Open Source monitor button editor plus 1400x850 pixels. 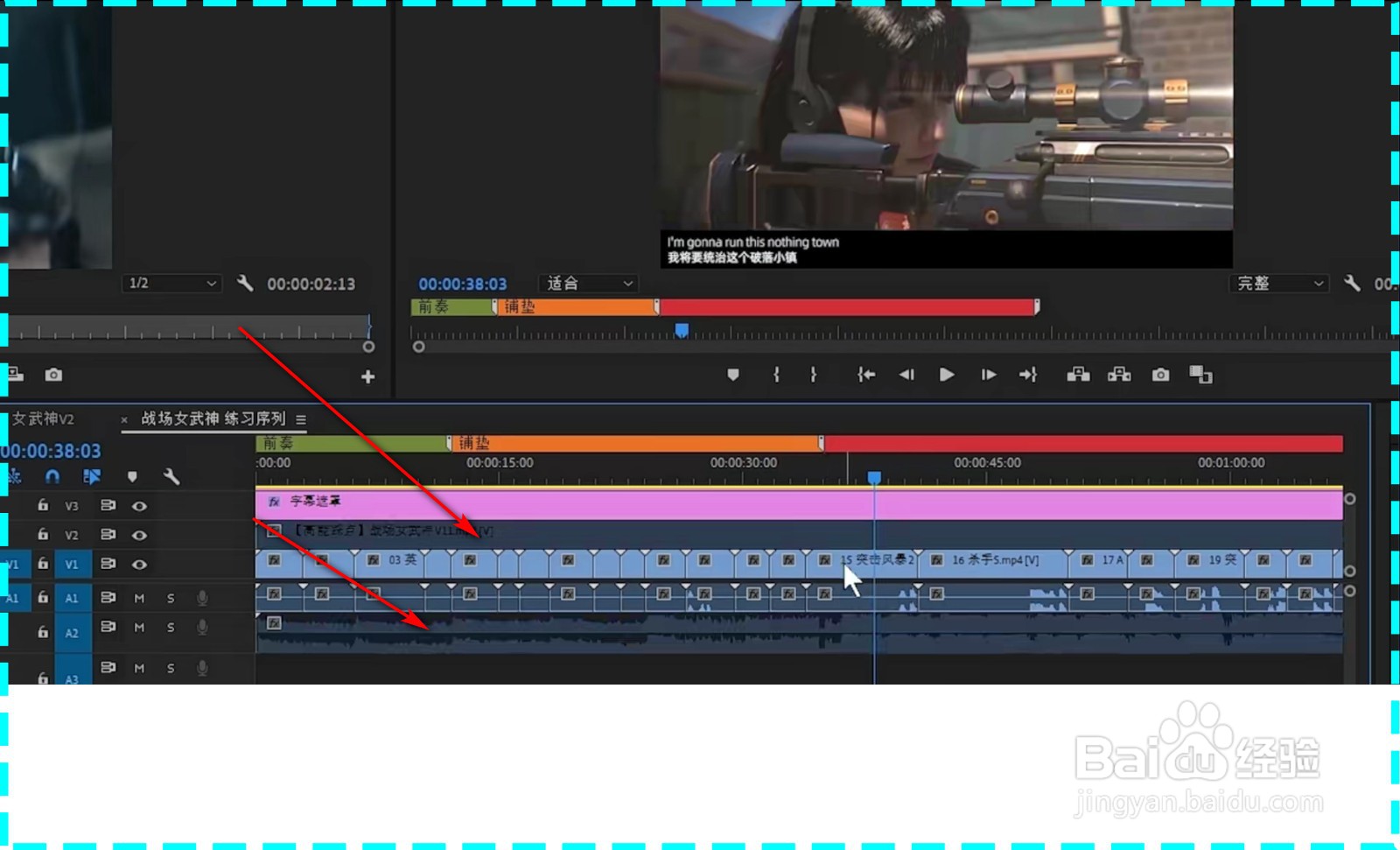tap(368, 376)
